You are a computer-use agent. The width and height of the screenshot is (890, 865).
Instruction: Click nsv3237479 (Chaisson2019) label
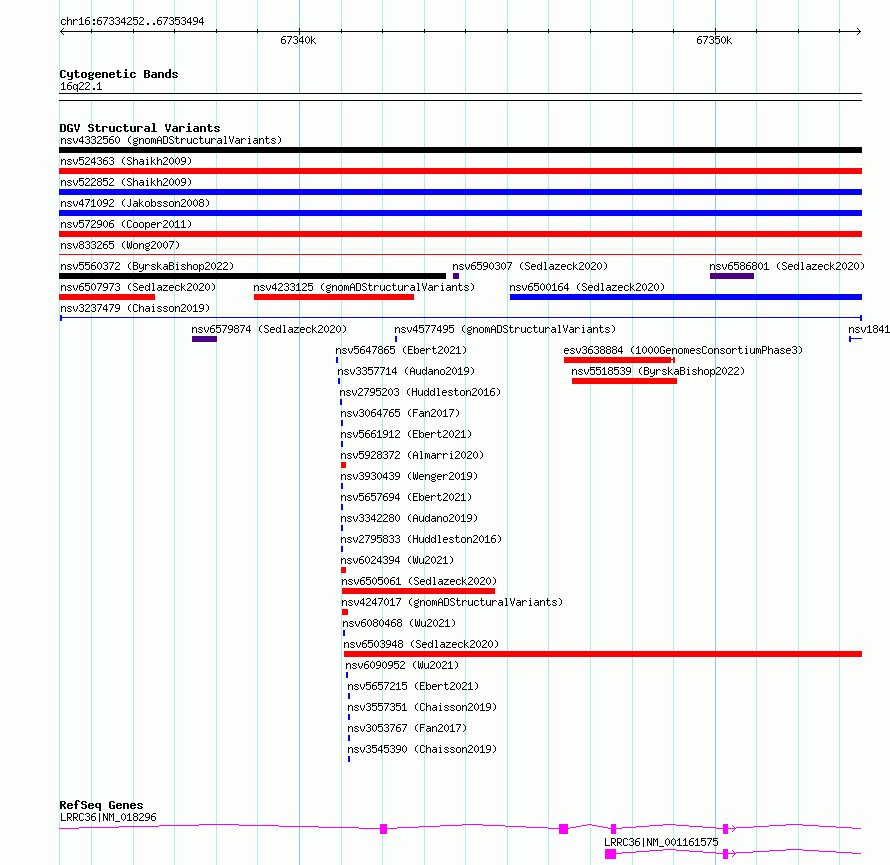pos(135,308)
